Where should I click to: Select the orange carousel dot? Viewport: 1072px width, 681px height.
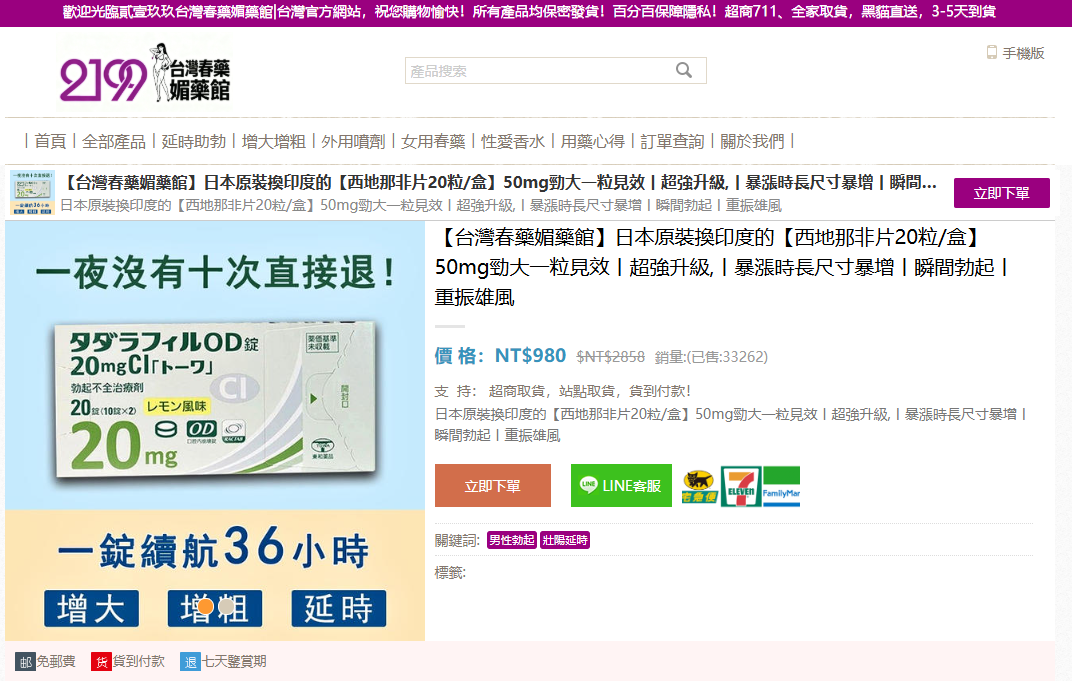[x=205, y=606]
